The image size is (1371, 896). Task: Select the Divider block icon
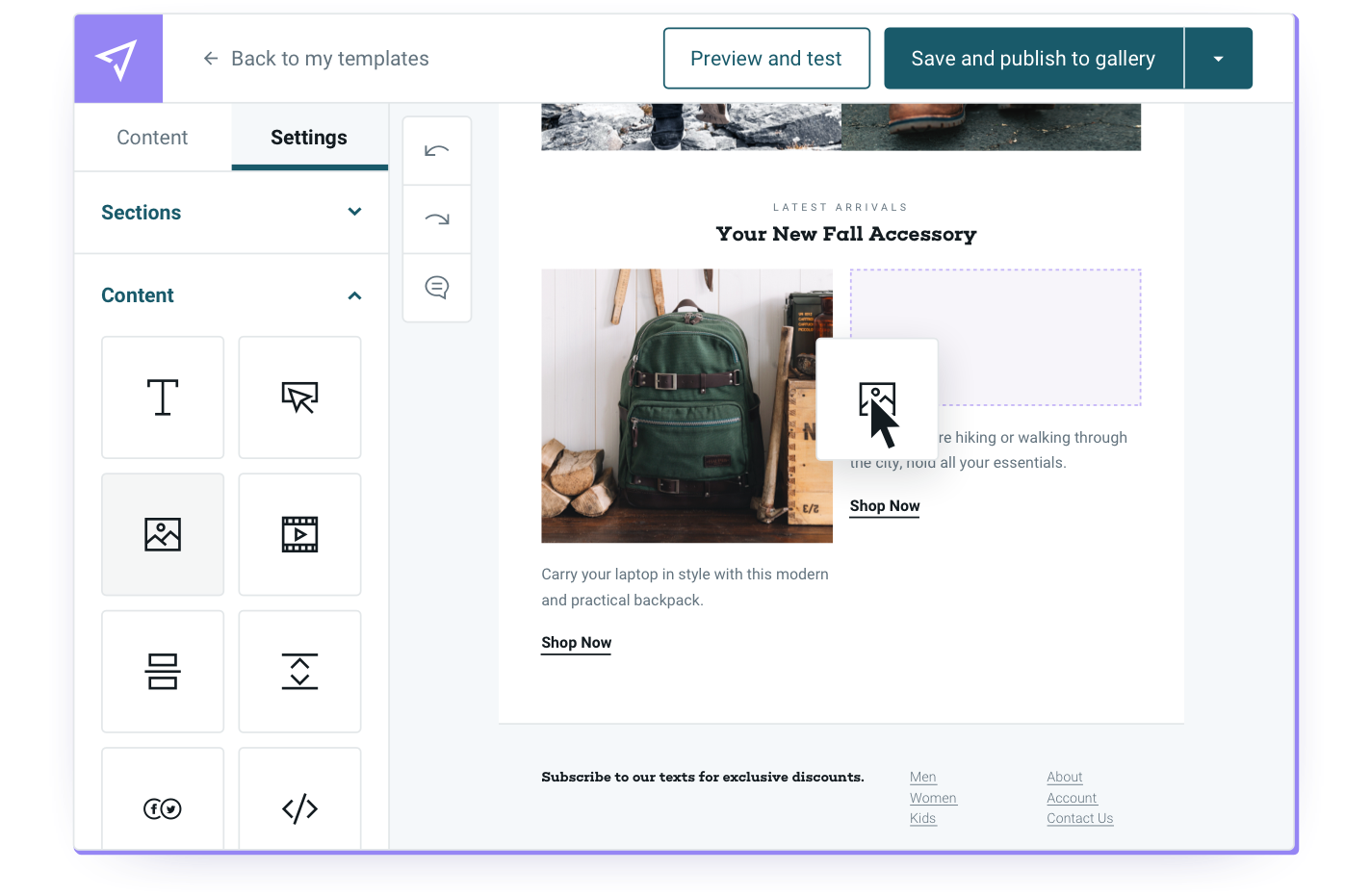tap(163, 671)
